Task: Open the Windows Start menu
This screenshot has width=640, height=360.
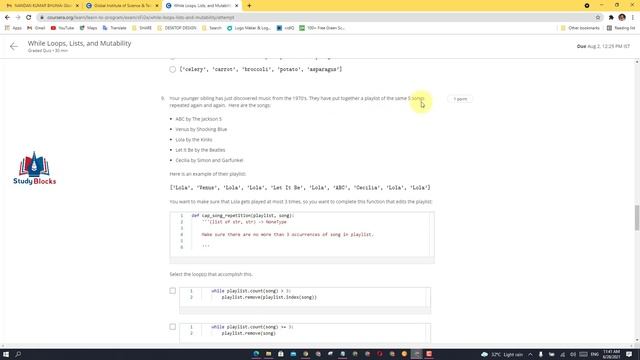Action: [6, 354]
